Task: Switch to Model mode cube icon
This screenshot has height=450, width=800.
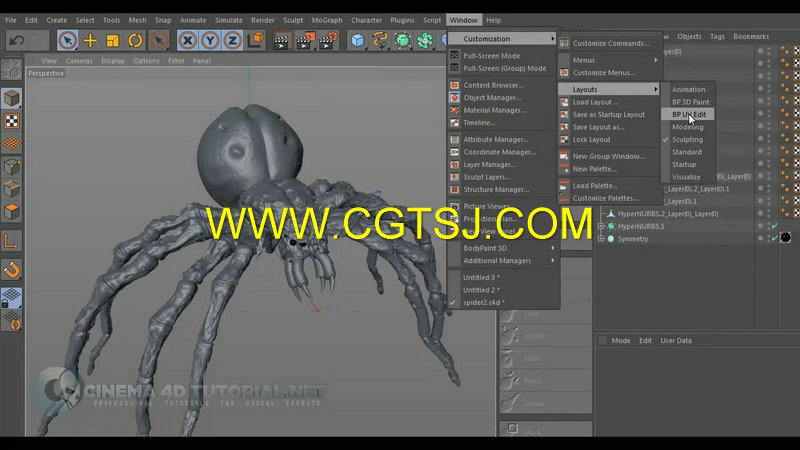Action: point(11,98)
